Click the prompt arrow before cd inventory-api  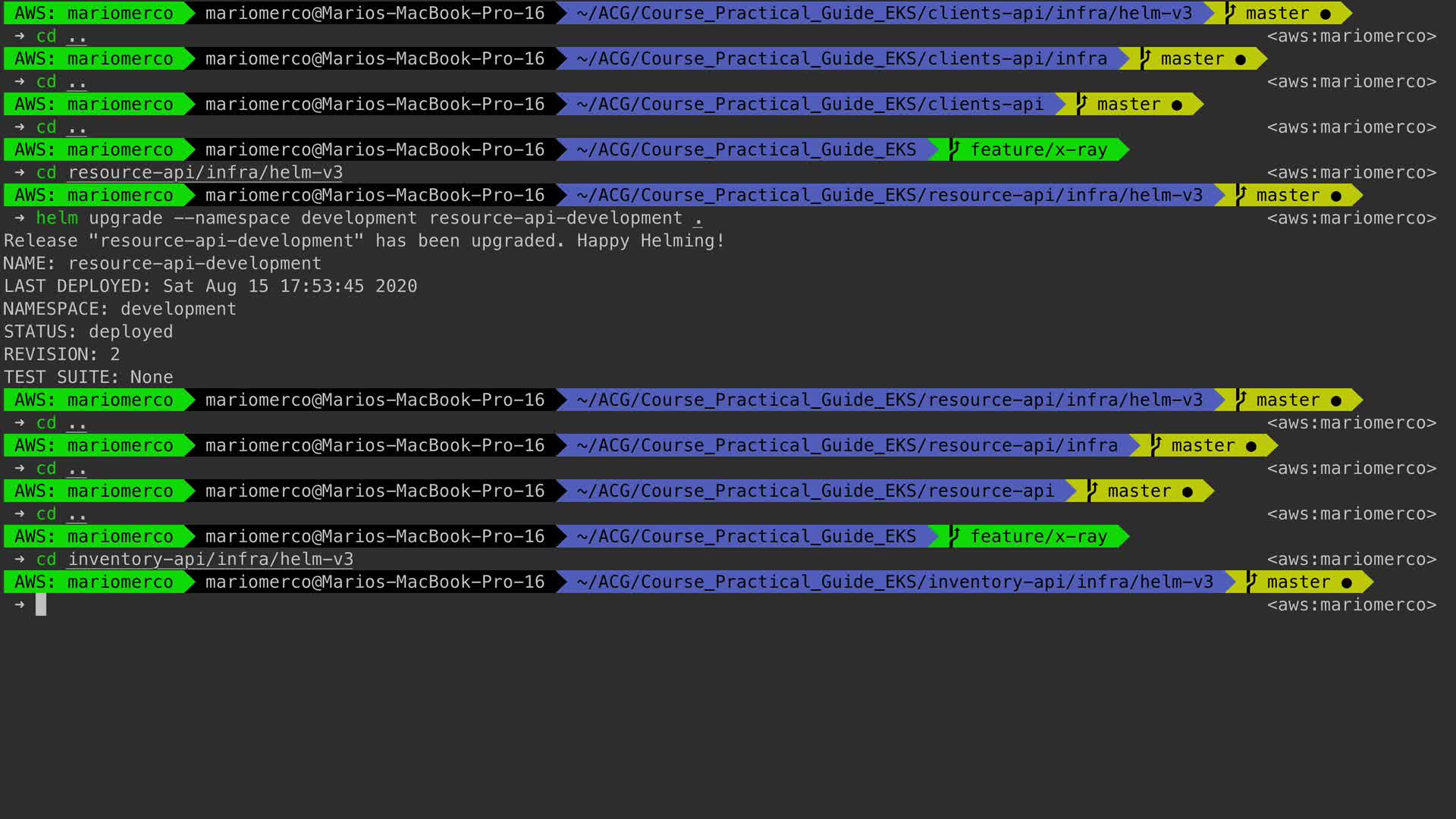20,559
